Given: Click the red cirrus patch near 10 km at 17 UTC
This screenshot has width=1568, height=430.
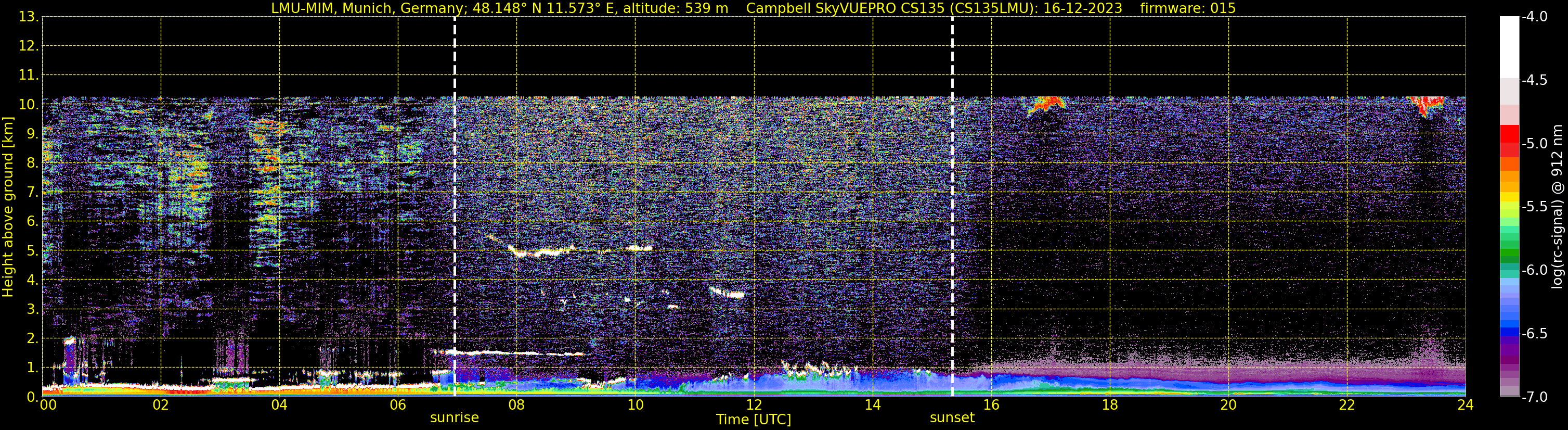Looking at the screenshot, I should click(x=1047, y=104).
